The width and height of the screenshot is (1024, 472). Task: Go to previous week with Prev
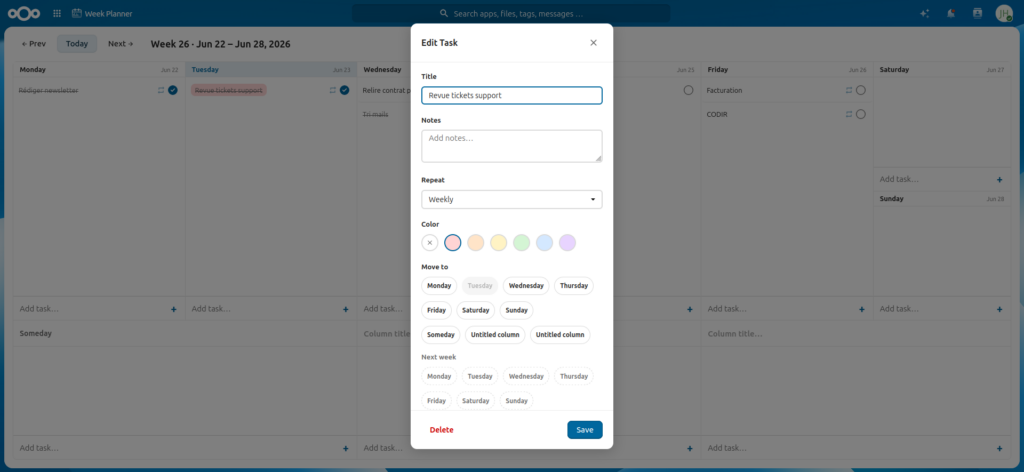click(34, 44)
